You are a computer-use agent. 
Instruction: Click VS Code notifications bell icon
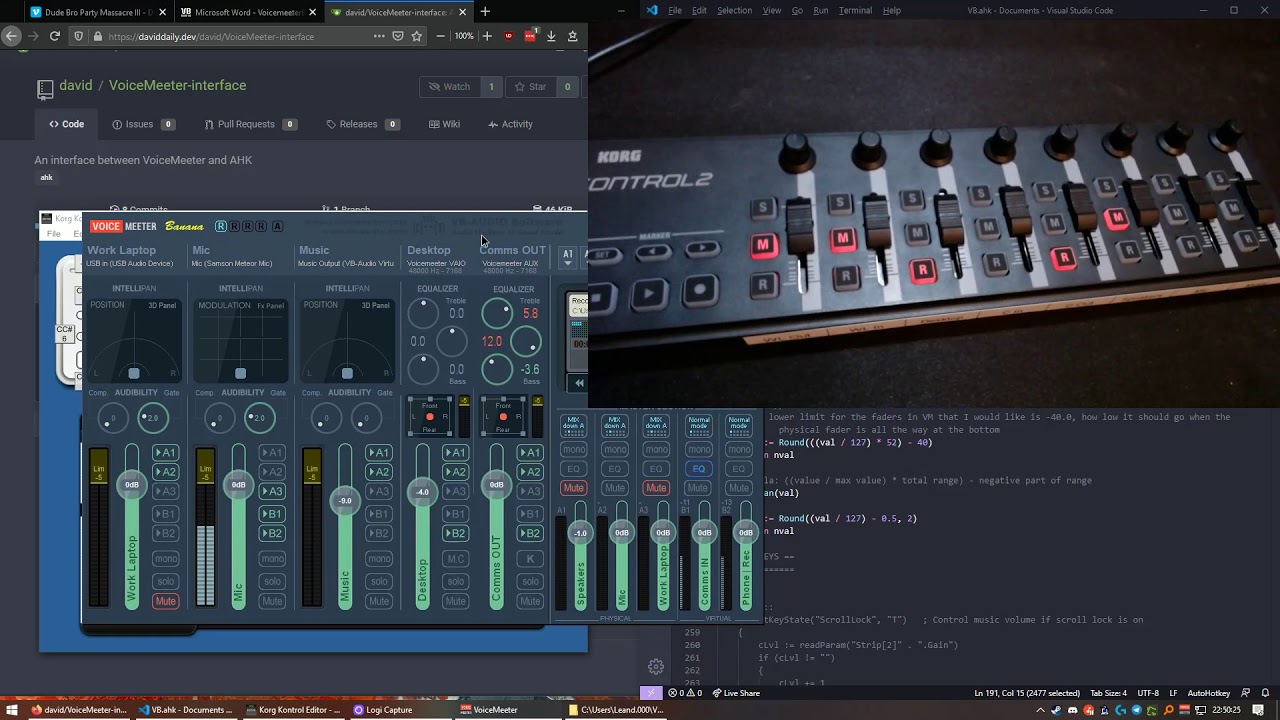(x=1265, y=693)
